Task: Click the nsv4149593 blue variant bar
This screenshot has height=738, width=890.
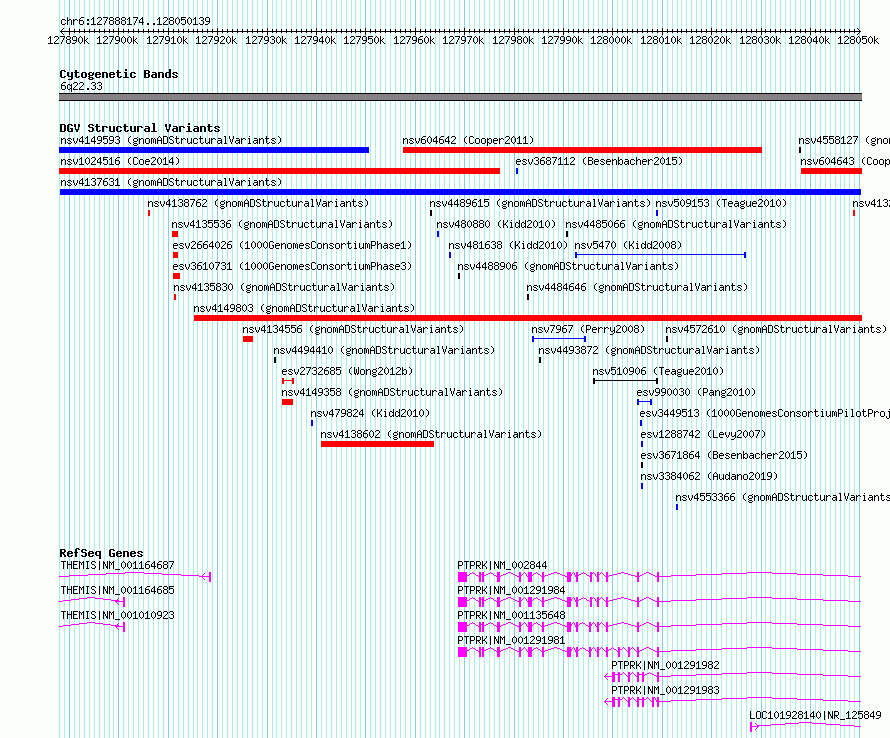Action: coord(214,150)
